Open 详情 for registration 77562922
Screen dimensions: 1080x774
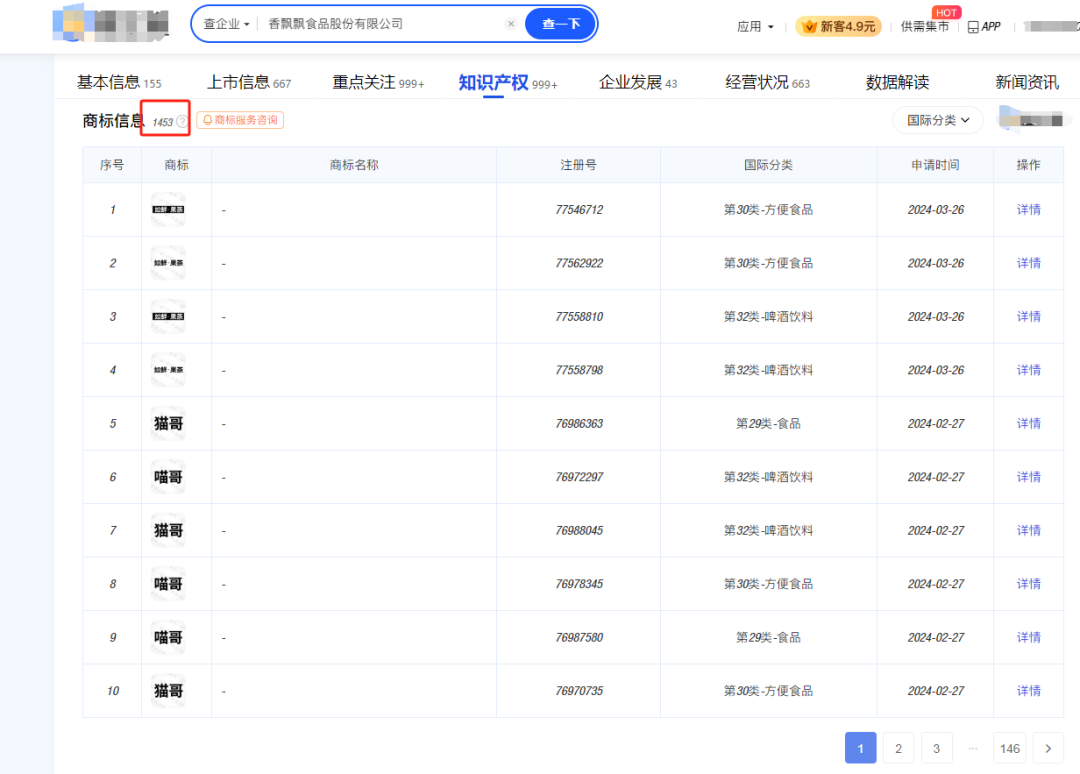coord(1028,263)
